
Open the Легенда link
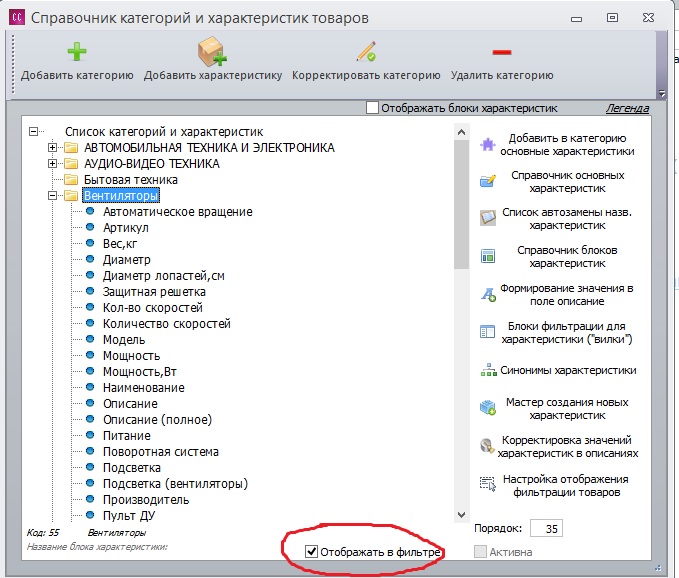point(627,108)
